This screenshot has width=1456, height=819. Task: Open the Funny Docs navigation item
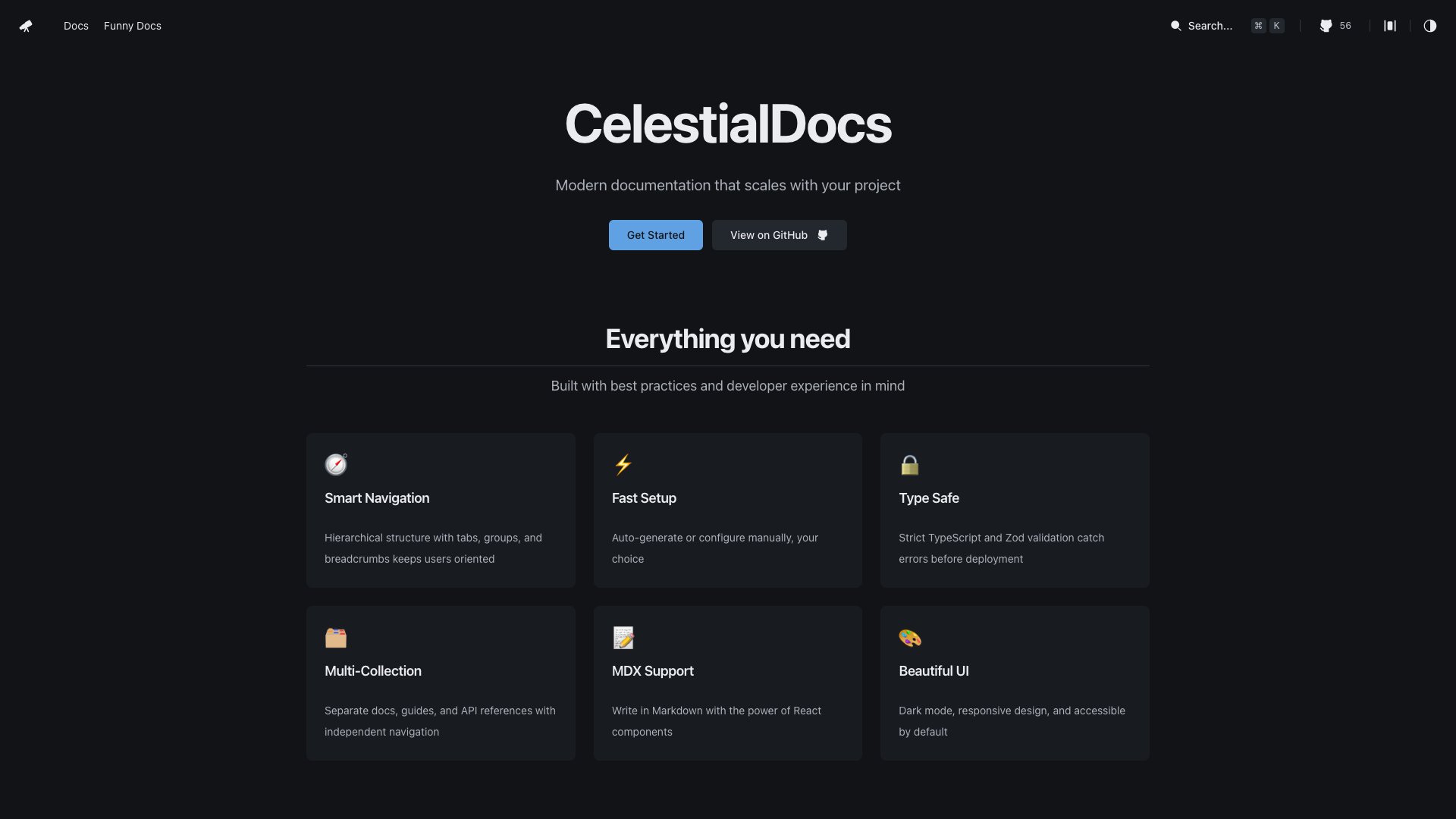tap(132, 26)
